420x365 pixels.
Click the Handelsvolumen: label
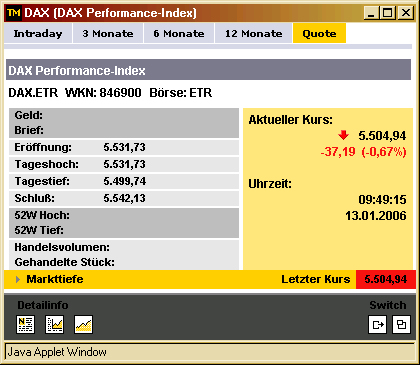[x=62, y=247]
